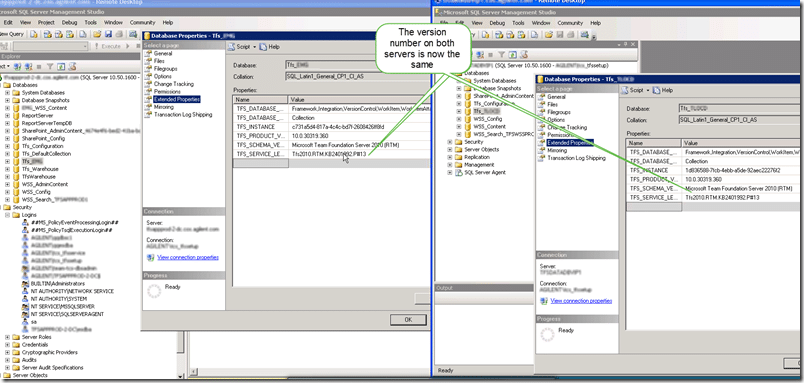Click Refresh icon in right Object Explorer toolbar

pyautogui.click(x=512, y=54)
